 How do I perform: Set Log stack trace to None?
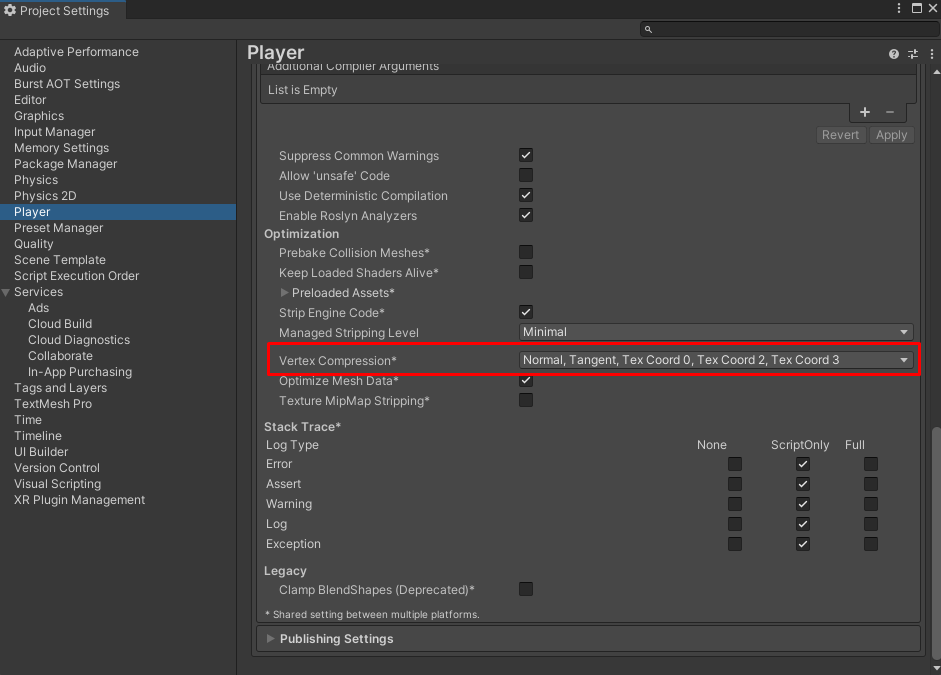pyautogui.click(x=735, y=524)
